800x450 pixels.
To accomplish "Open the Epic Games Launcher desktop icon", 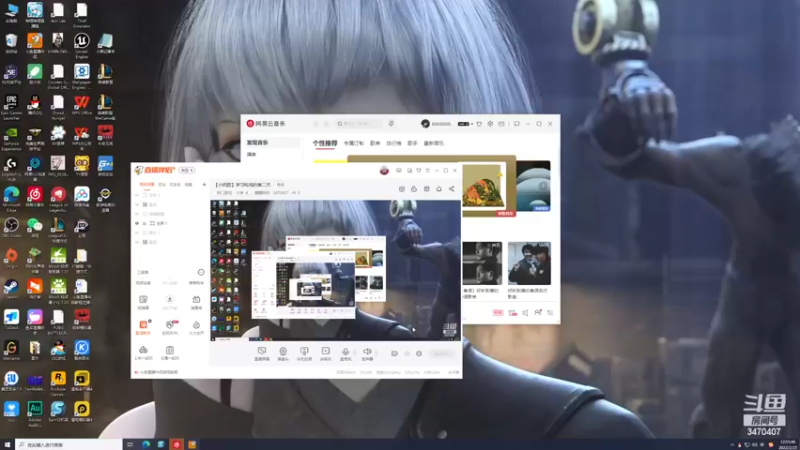I will pyautogui.click(x=11, y=107).
